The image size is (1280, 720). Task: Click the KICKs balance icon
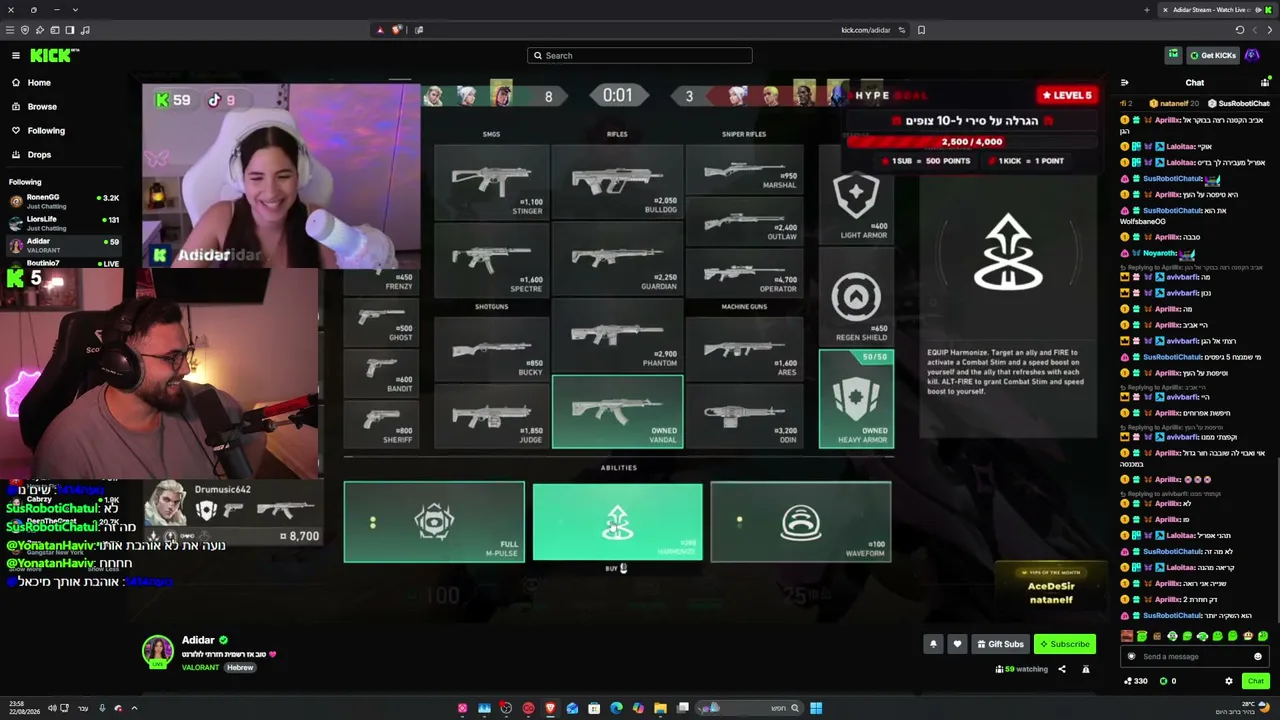(x=1163, y=681)
